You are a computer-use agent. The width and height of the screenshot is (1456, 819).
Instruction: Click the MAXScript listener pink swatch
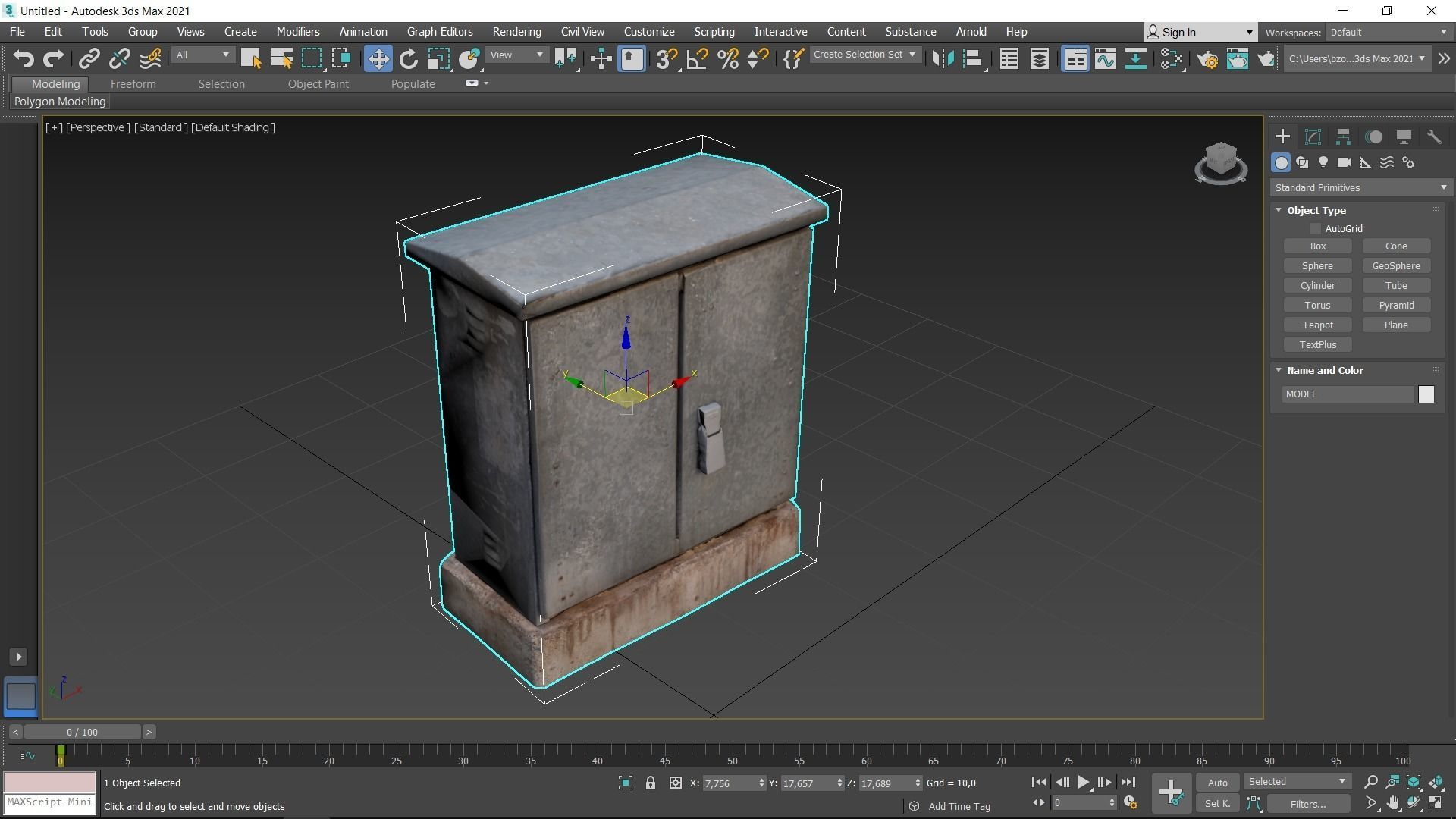[50, 782]
